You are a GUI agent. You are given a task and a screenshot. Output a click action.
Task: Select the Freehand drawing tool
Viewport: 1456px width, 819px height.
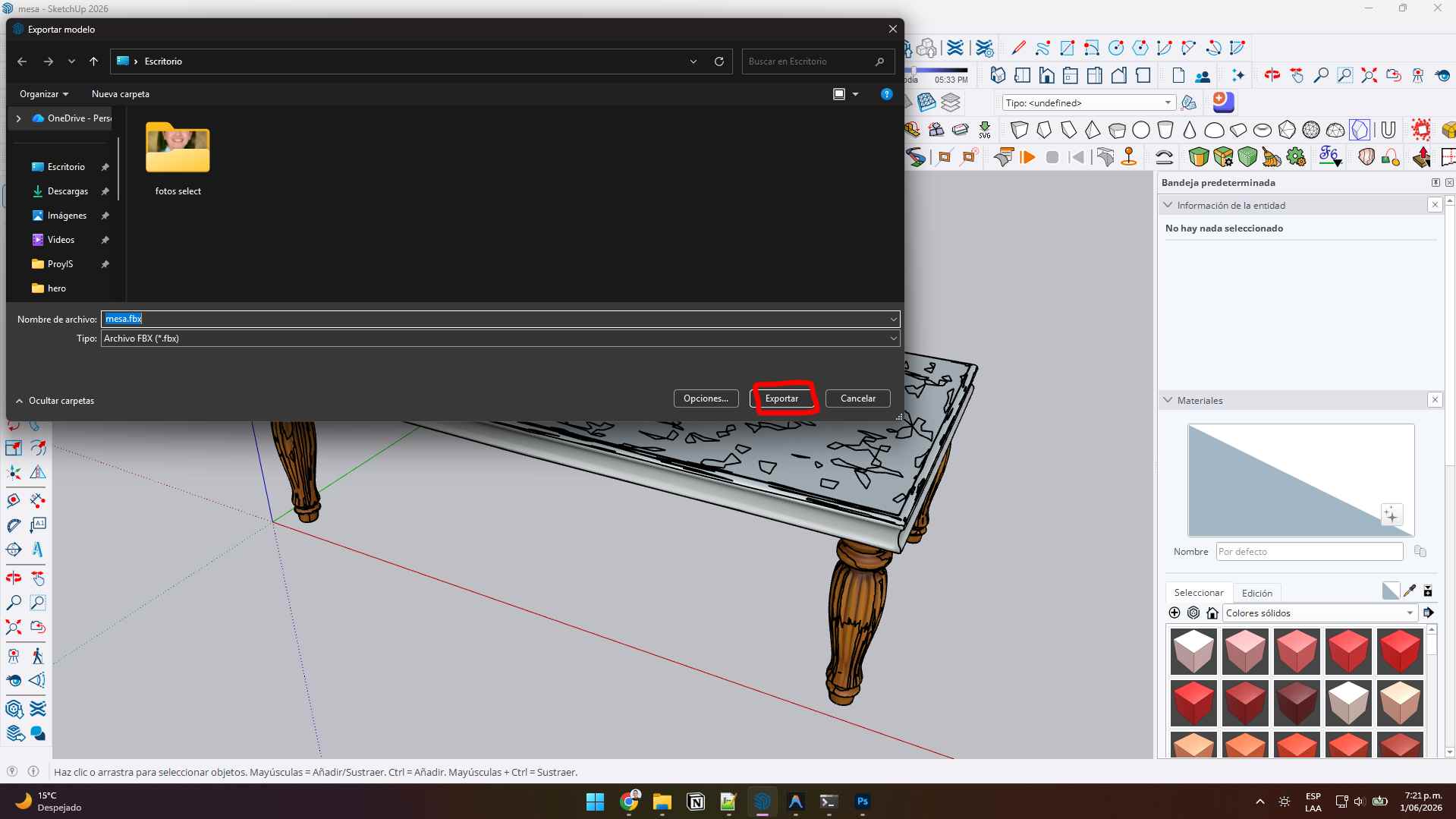point(1042,49)
